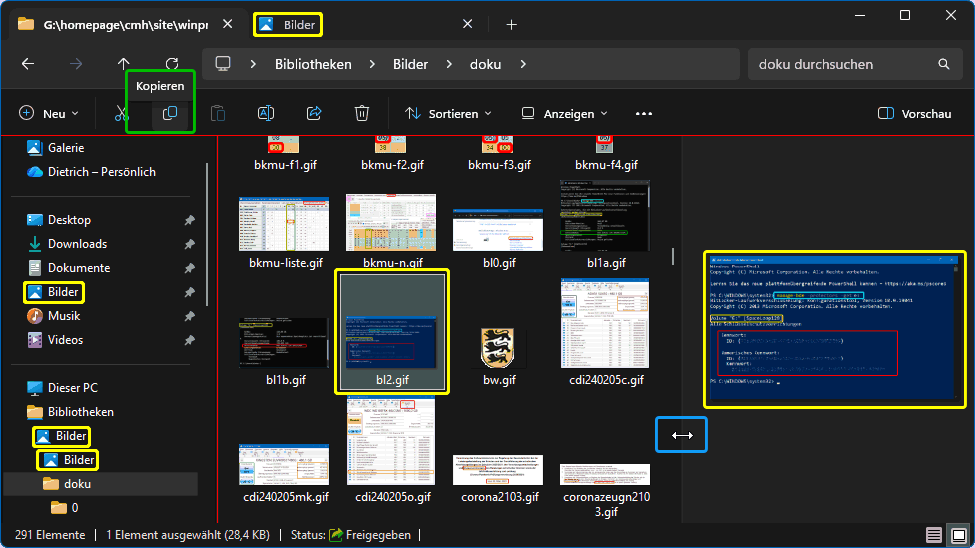Screen dimensions: 975x548
Task: Click the Share icon in toolbar
Action: (314, 114)
